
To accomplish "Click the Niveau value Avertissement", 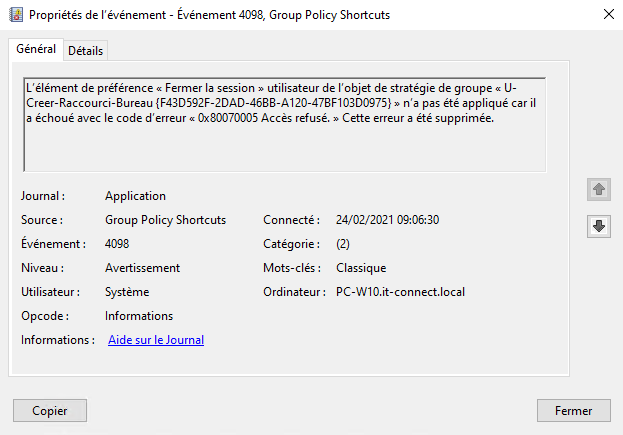I will 142,268.
